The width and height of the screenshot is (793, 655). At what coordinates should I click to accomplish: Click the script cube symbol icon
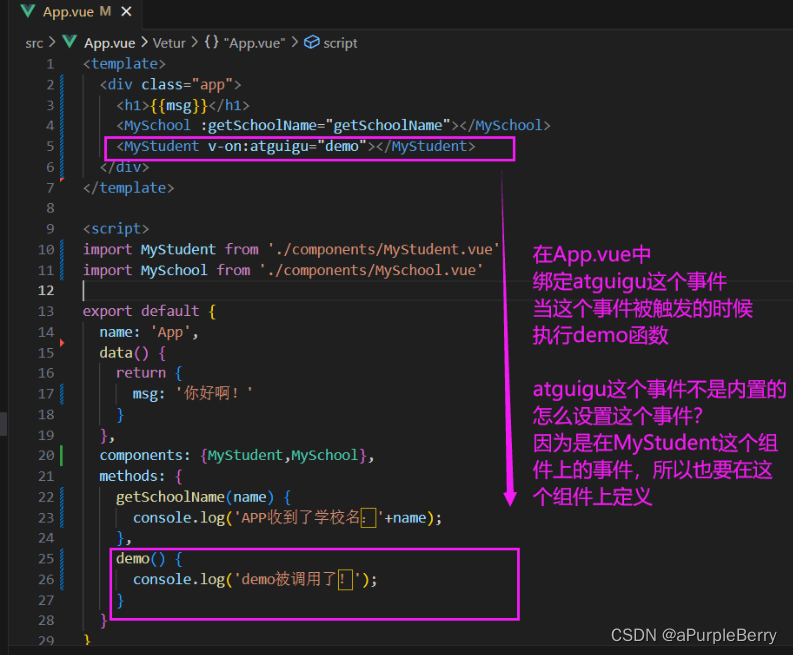(312, 42)
